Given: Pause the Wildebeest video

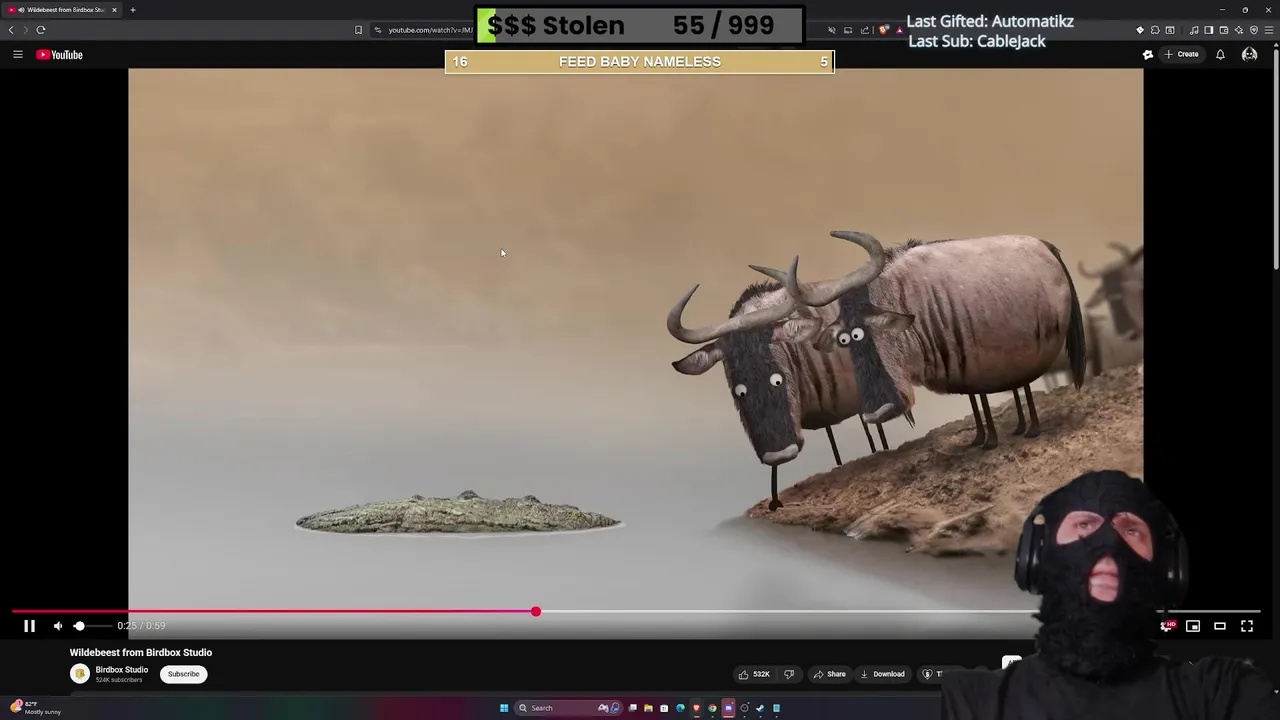Looking at the screenshot, I should (29, 626).
